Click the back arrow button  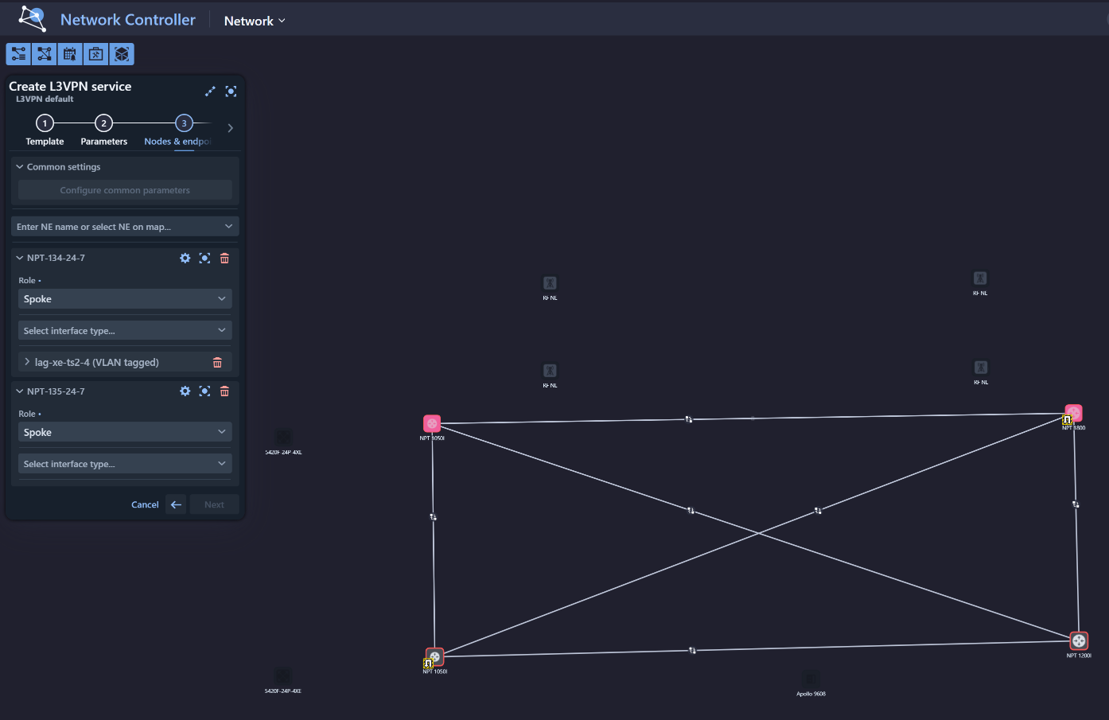176,505
